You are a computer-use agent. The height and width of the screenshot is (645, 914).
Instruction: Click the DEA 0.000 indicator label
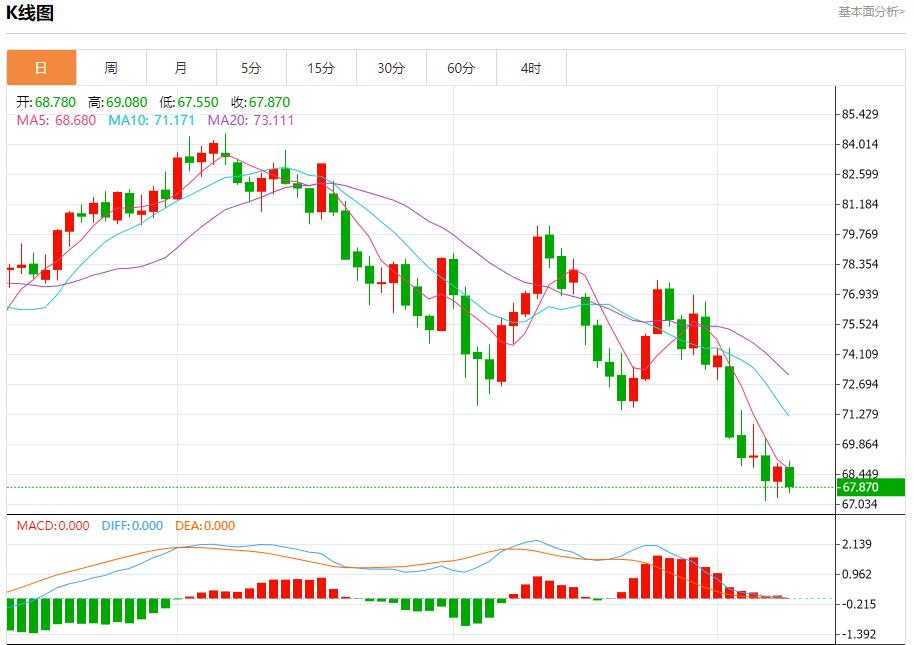(205, 525)
